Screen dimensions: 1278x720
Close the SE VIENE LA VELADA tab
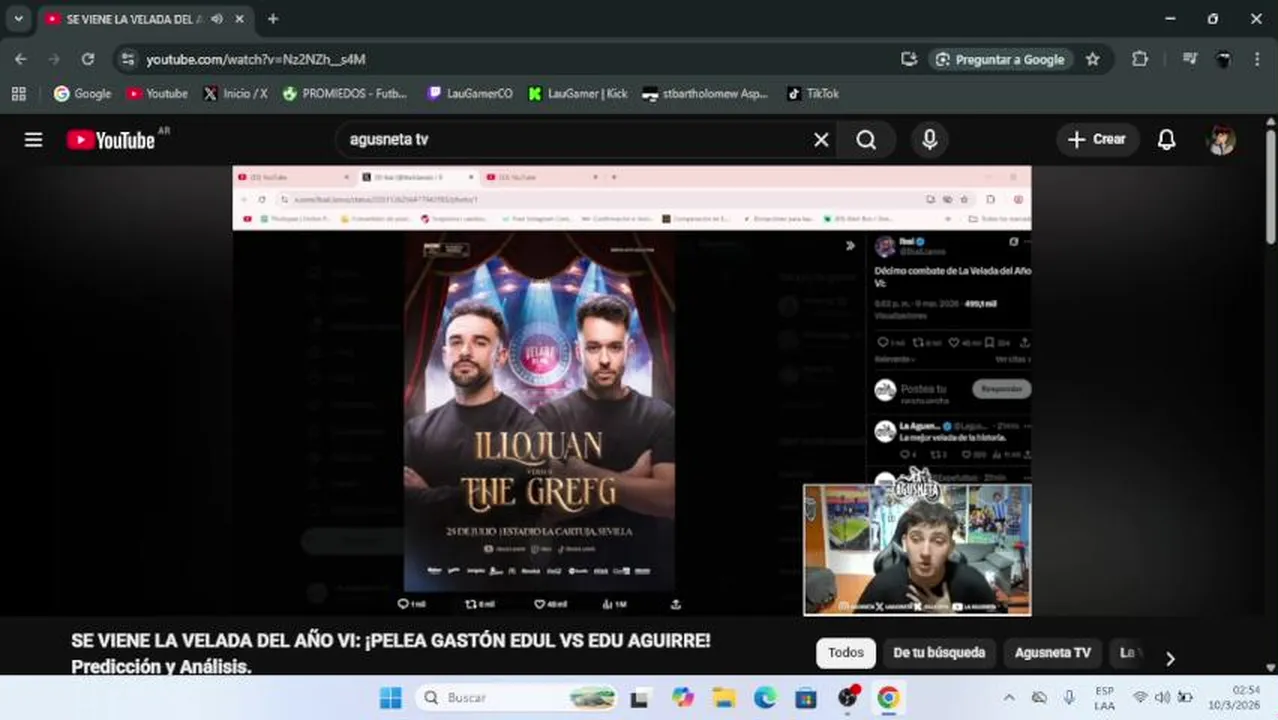240,19
